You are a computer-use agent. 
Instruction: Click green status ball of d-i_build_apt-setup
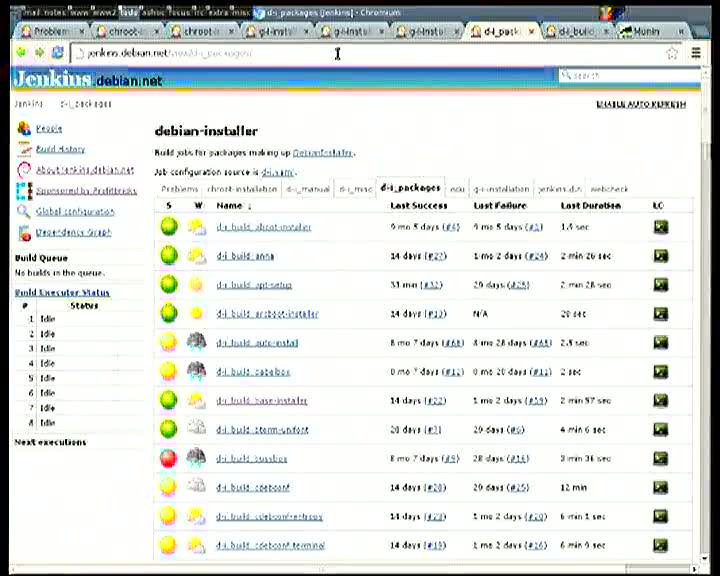(x=169, y=284)
